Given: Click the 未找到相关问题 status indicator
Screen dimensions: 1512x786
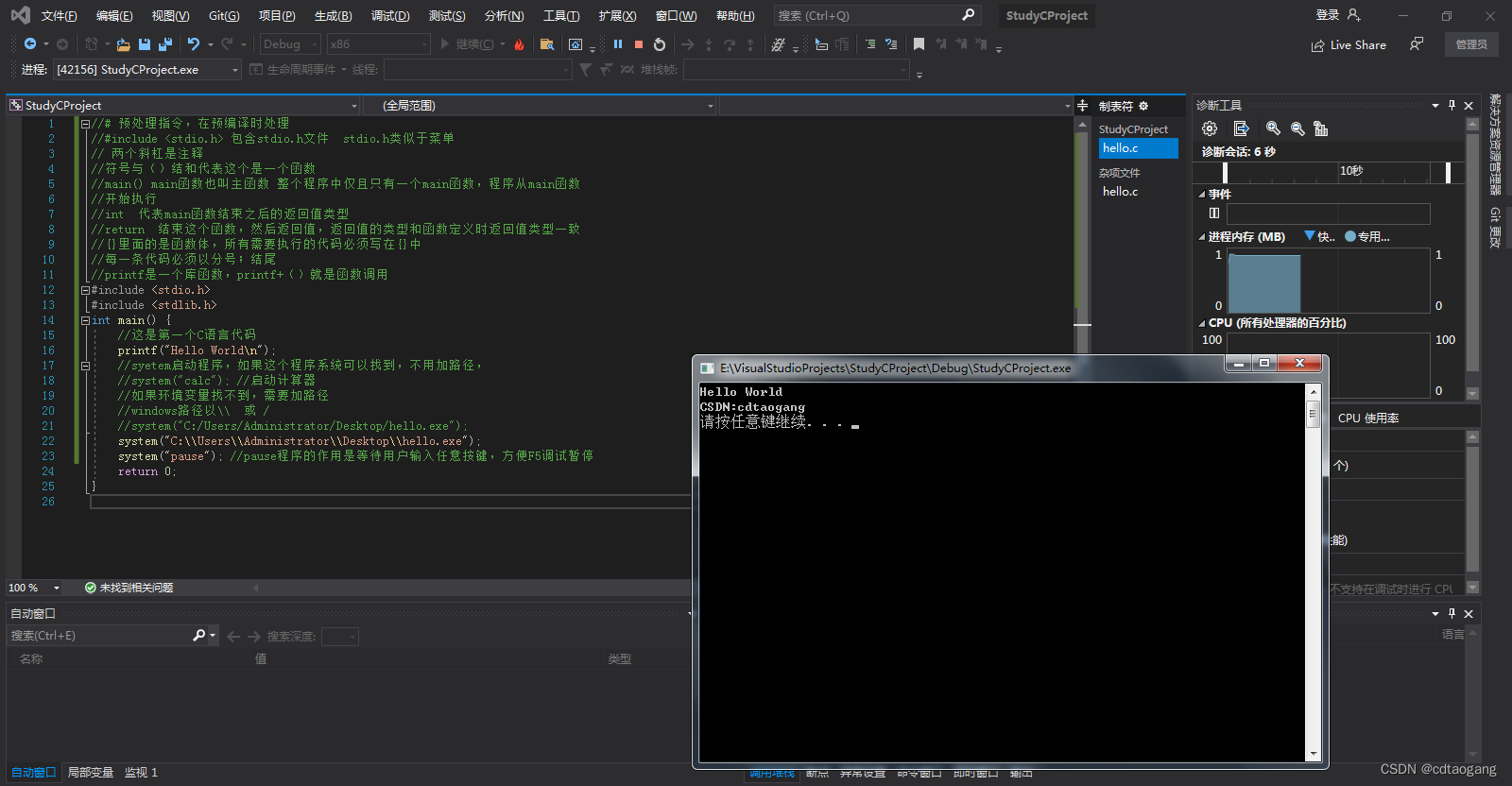Looking at the screenshot, I should pos(129,588).
